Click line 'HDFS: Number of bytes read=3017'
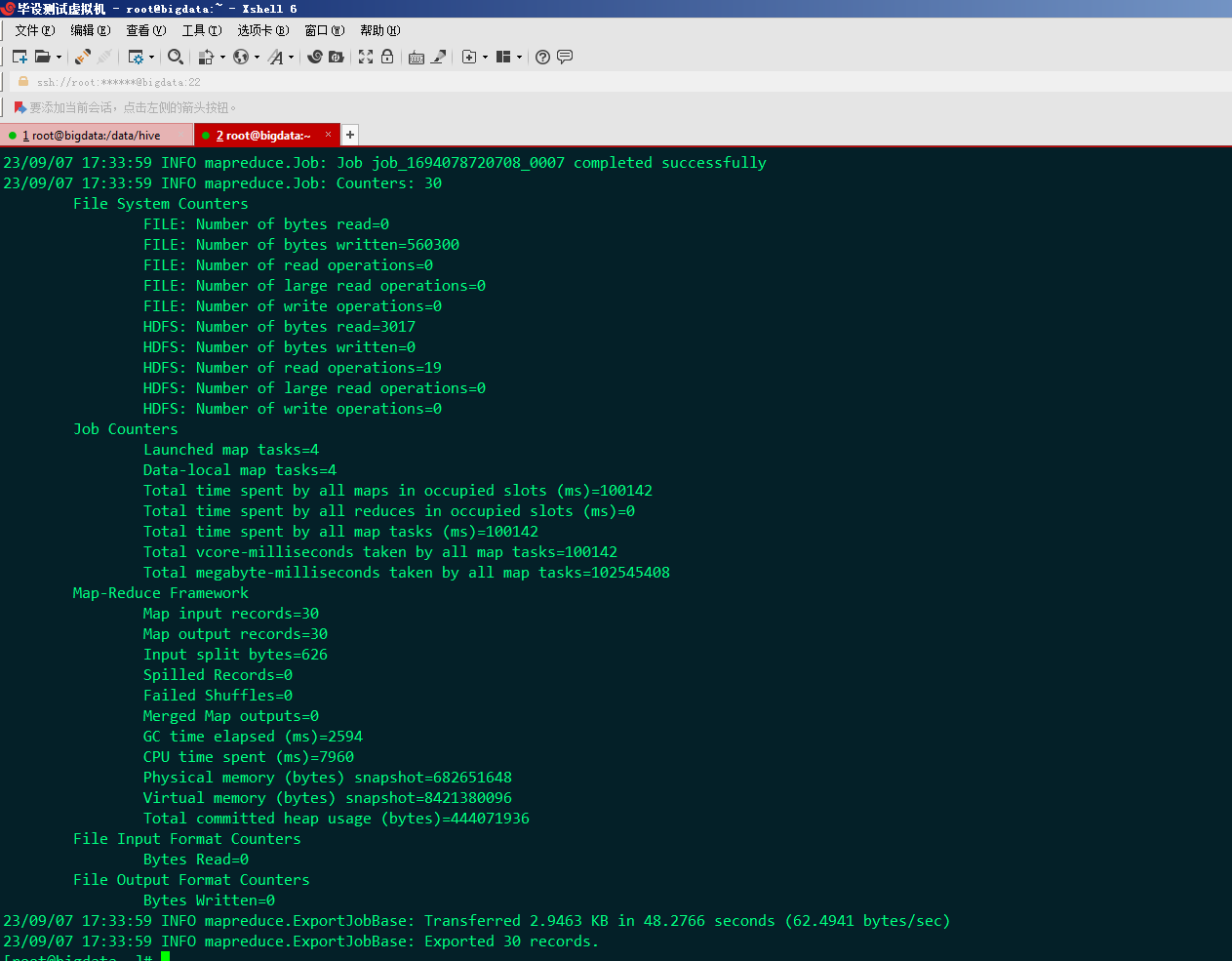This screenshot has width=1232, height=961. 279,327
